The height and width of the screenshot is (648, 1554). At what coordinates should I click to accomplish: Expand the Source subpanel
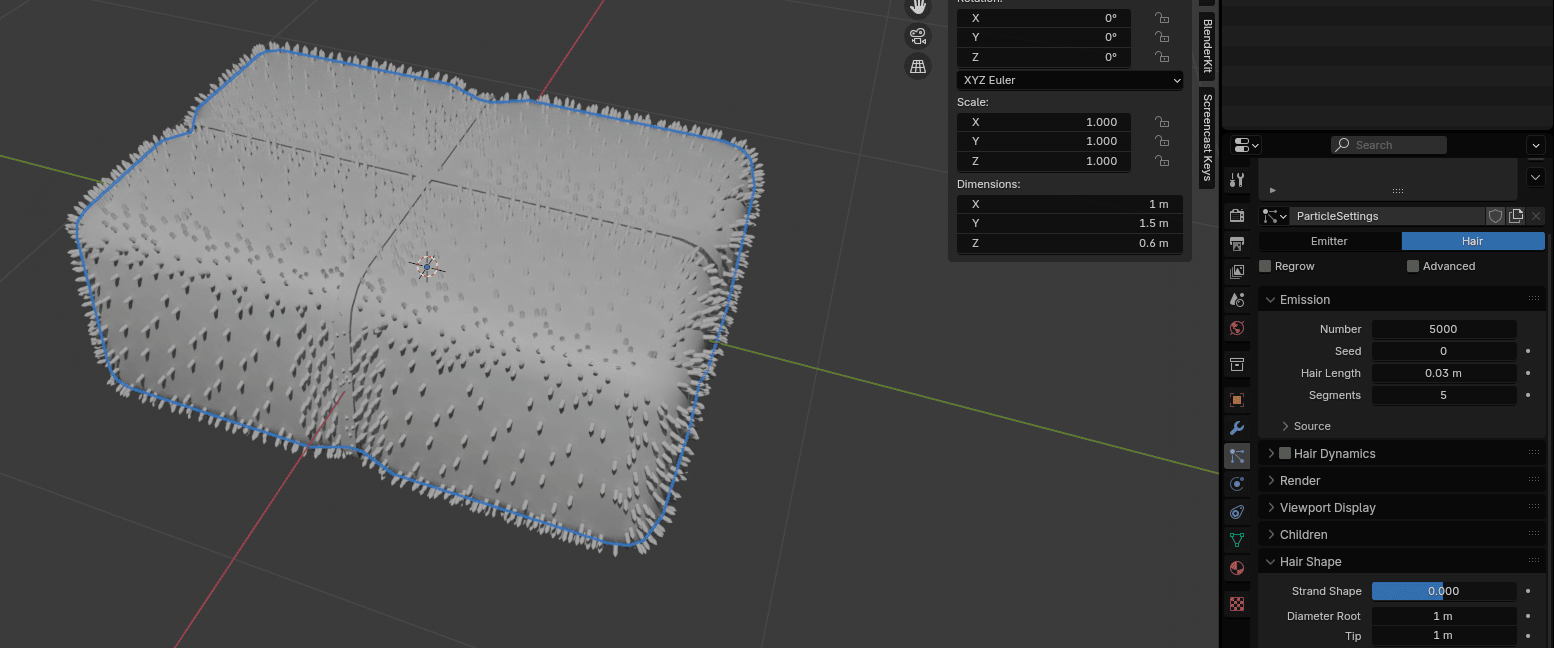[1311, 426]
